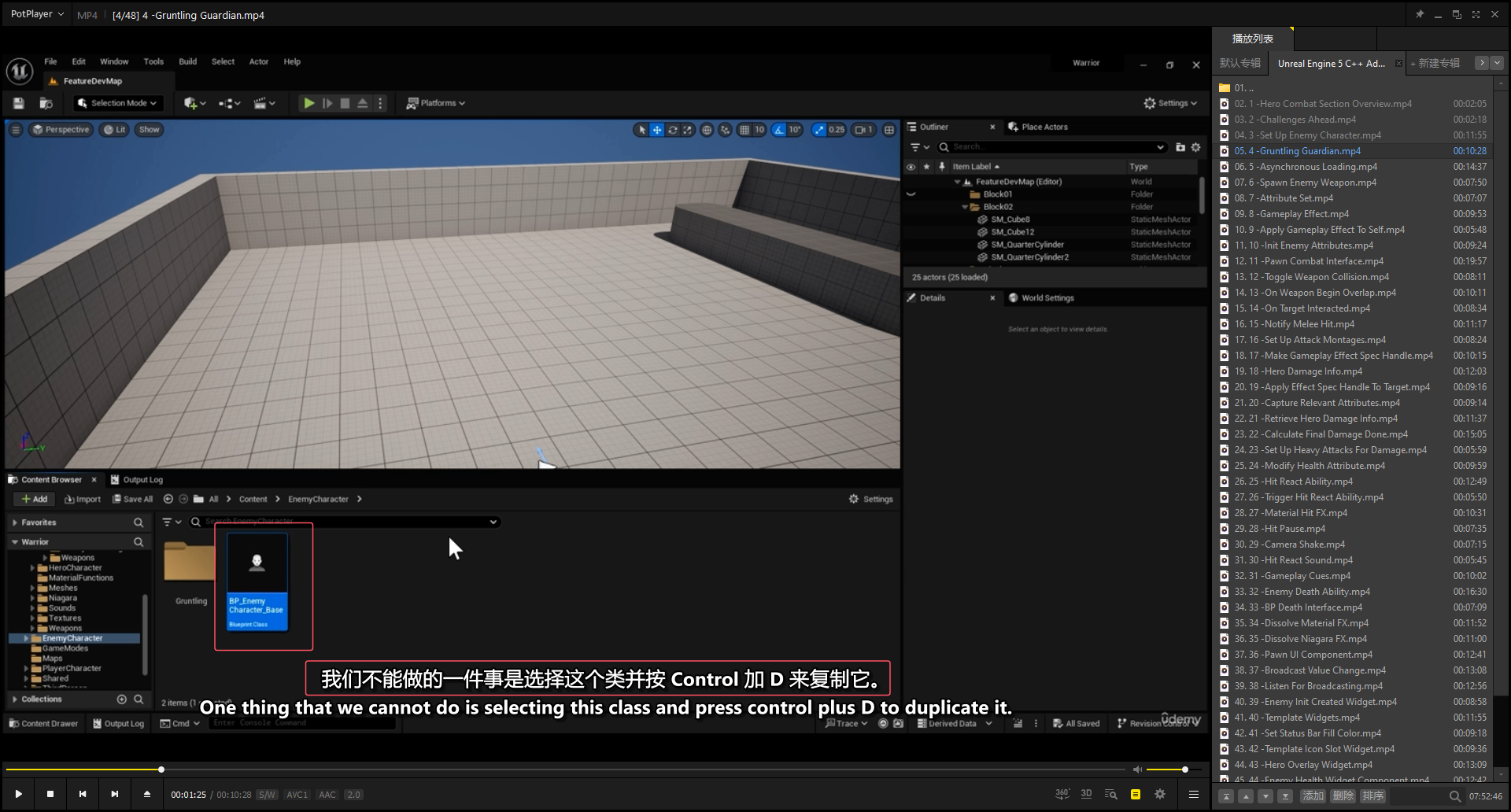Screen dimensions: 1511x812
Task: Click the PotPlayer open/eject file button
Action: (x=146, y=794)
